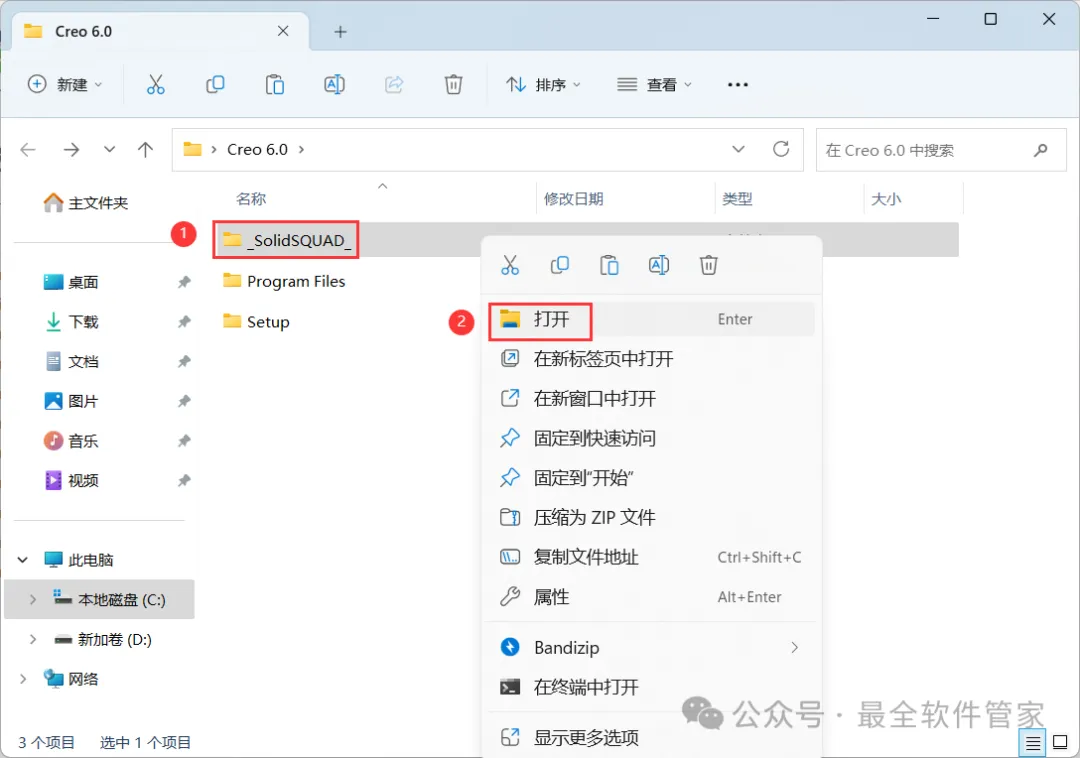Choose 在新窗口中打开 menu entry
Viewport: 1080px width, 758px height.
[x=652, y=399]
